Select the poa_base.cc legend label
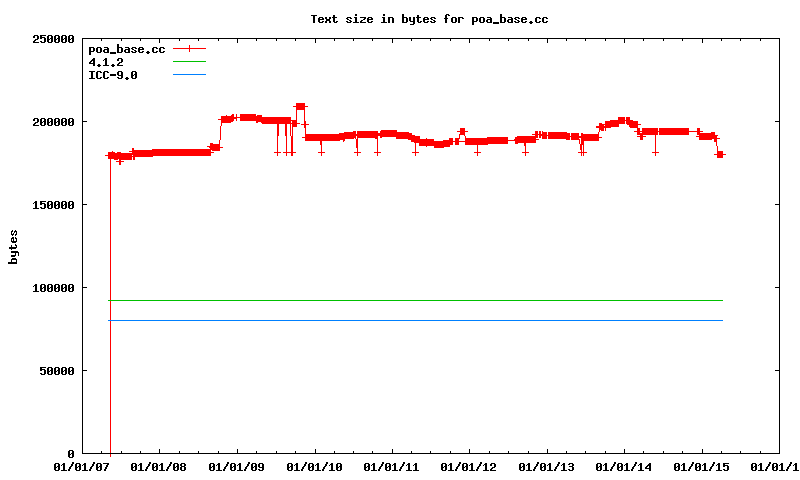This screenshot has height=480, width=800. click(127, 49)
